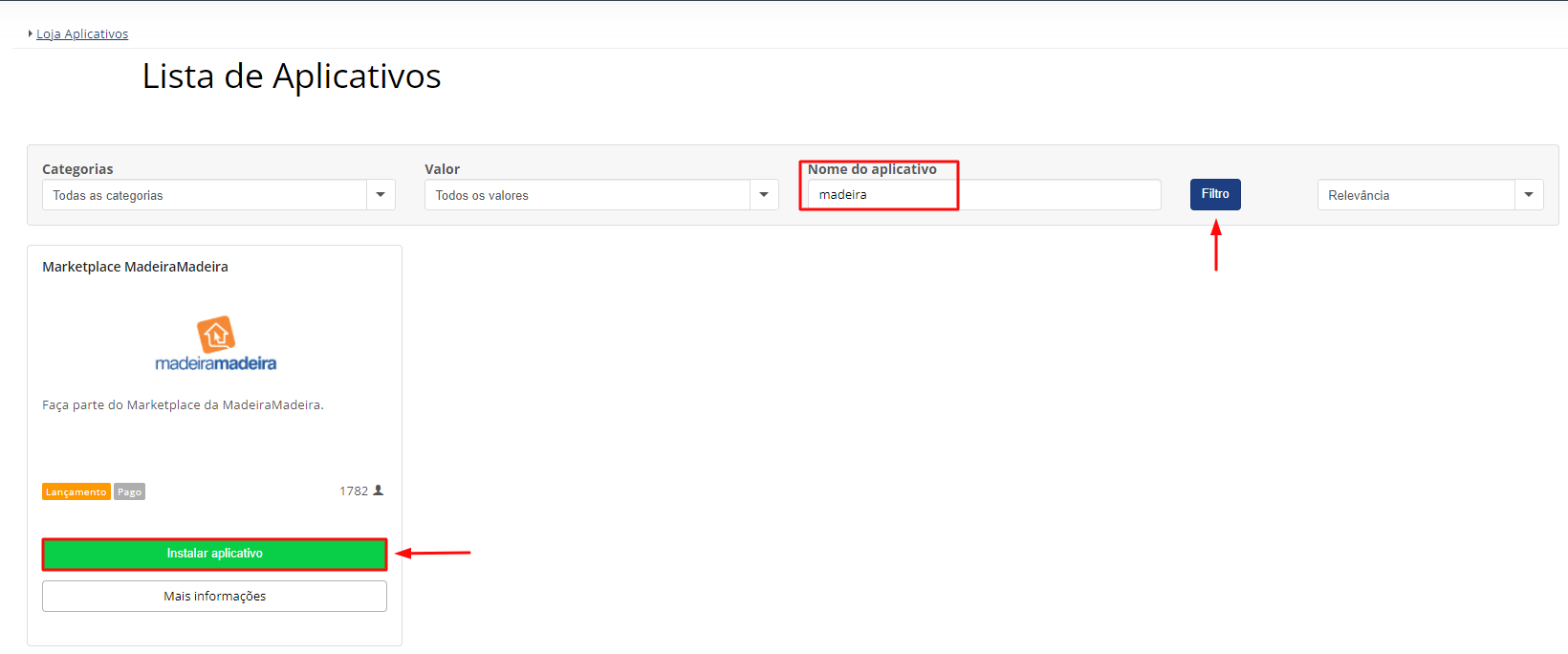Click the grey Pago tag

[129, 491]
